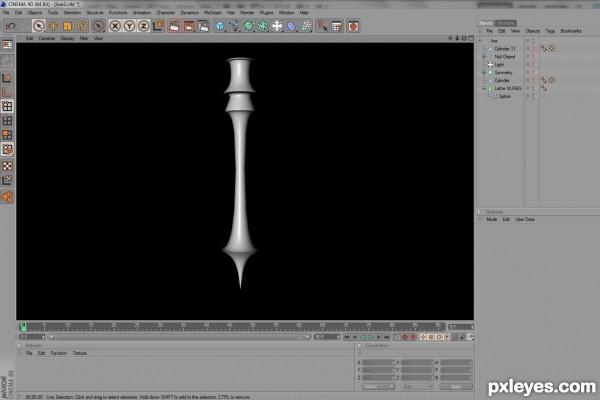Select the Light object in tree
The height and width of the screenshot is (400, 600).
(499, 65)
